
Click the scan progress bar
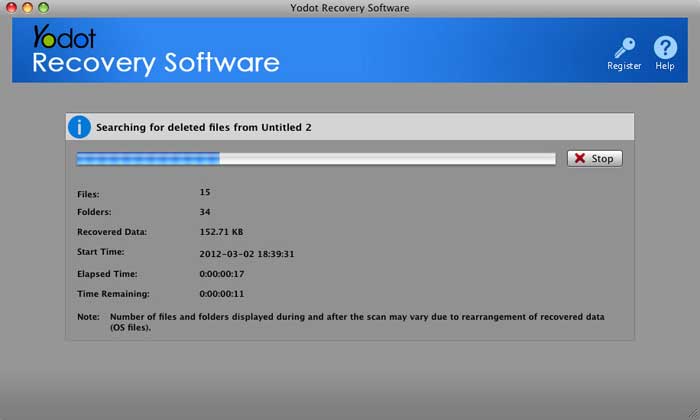[316, 159]
